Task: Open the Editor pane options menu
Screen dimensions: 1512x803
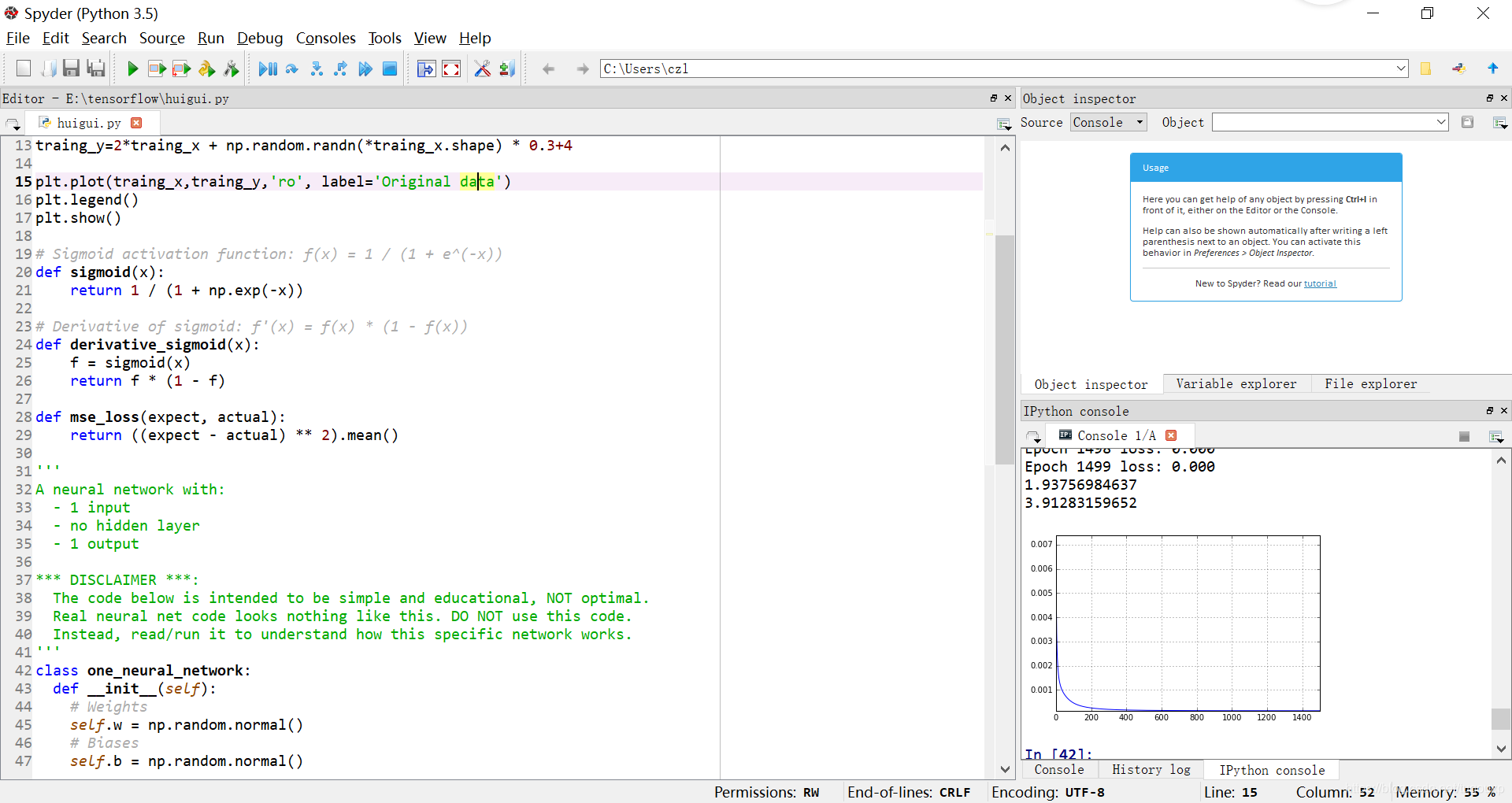Action: coord(1004,124)
